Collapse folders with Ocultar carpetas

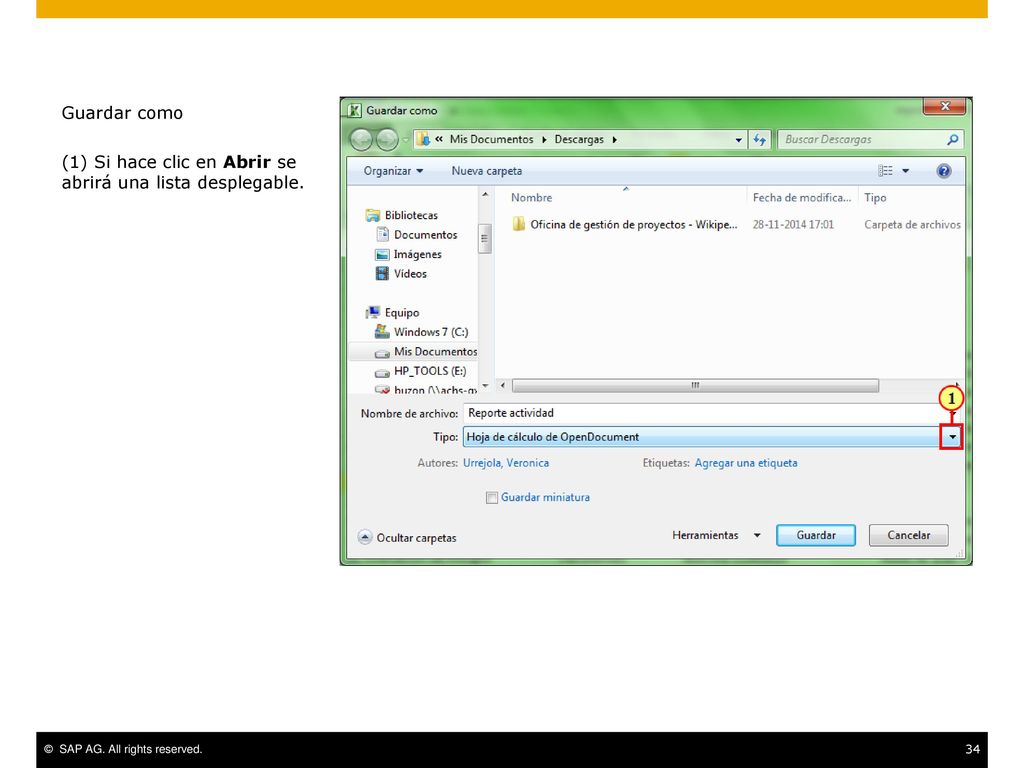[407, 537]
